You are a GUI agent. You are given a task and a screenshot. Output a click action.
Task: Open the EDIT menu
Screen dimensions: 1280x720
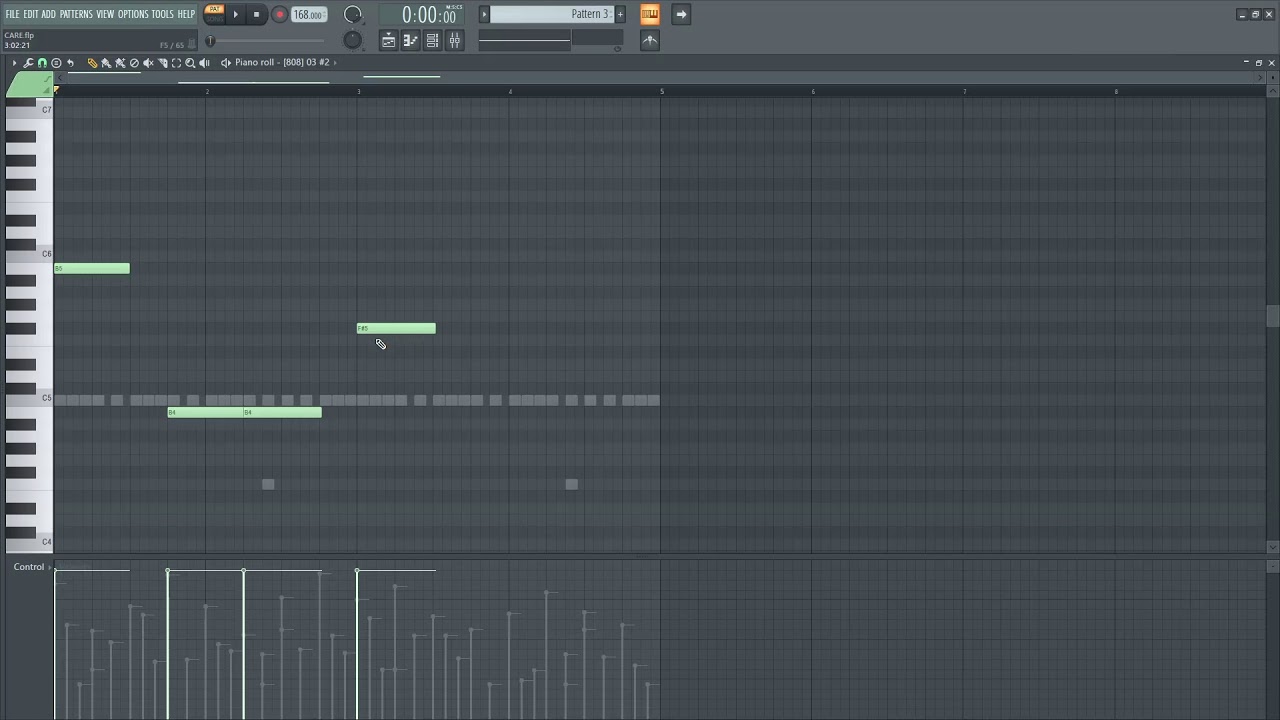31,14
